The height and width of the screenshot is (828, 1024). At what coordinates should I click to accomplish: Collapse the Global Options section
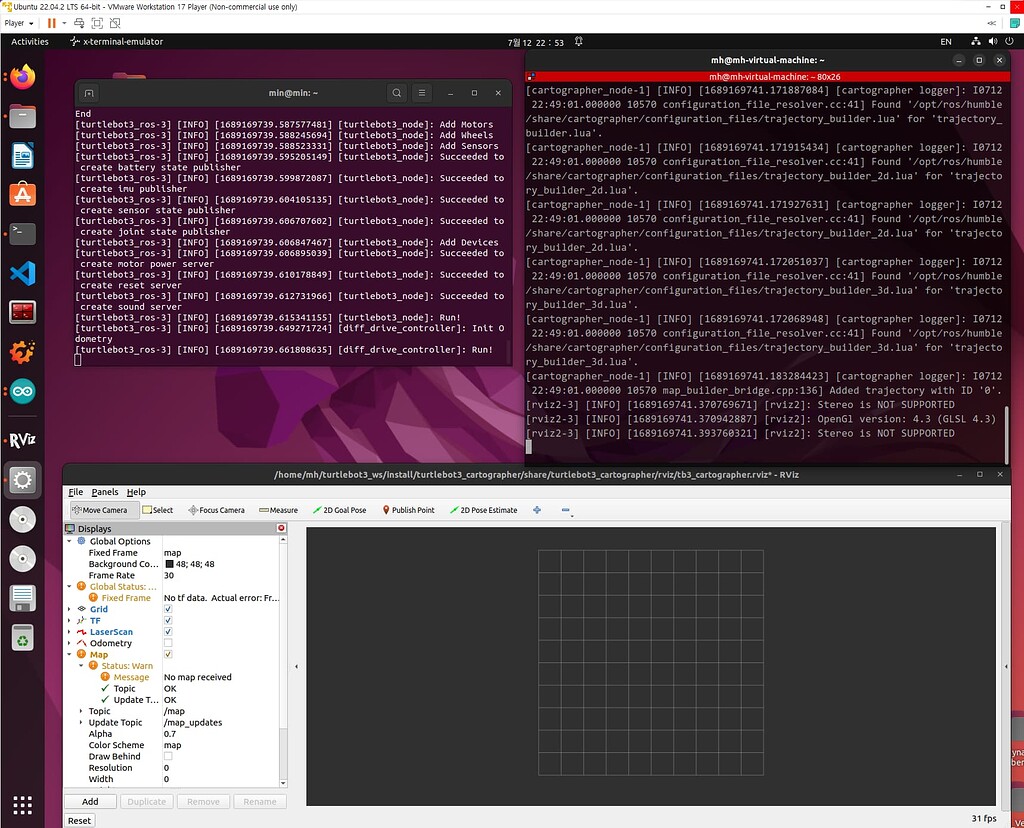(69, 541)
